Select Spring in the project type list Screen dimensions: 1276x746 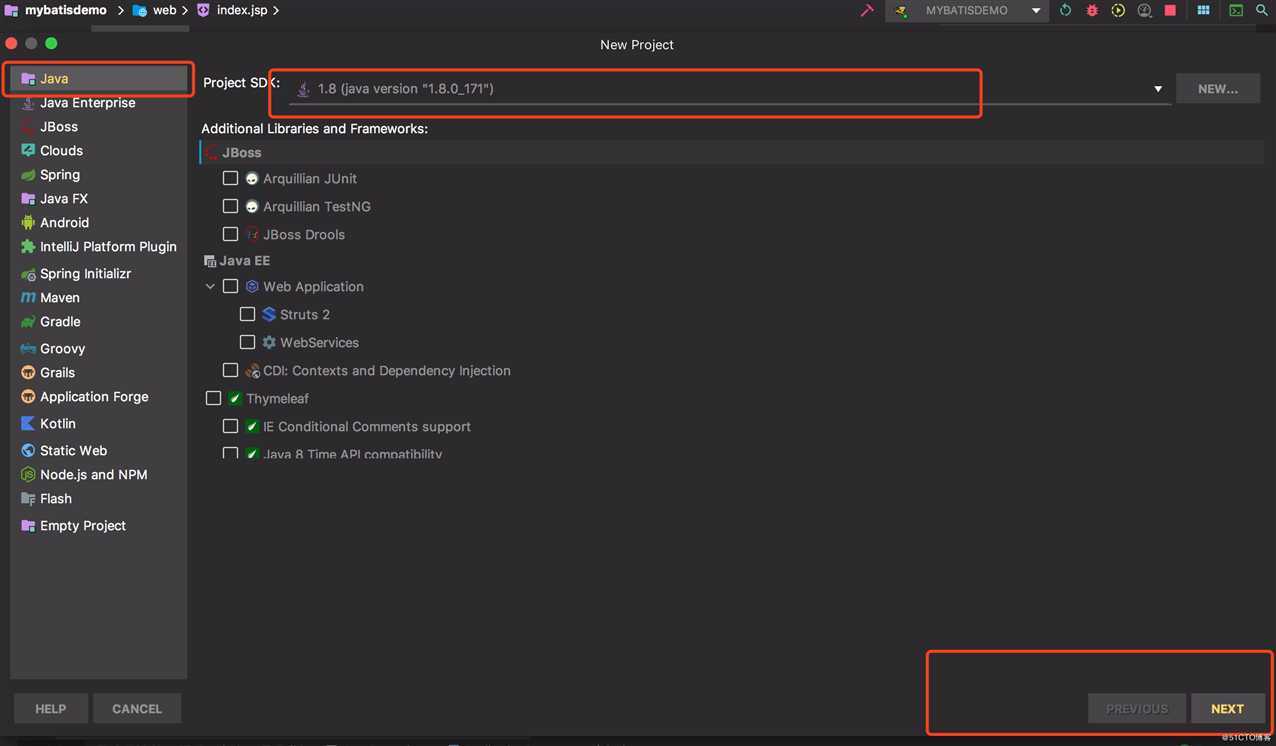(x=98, y=174)
